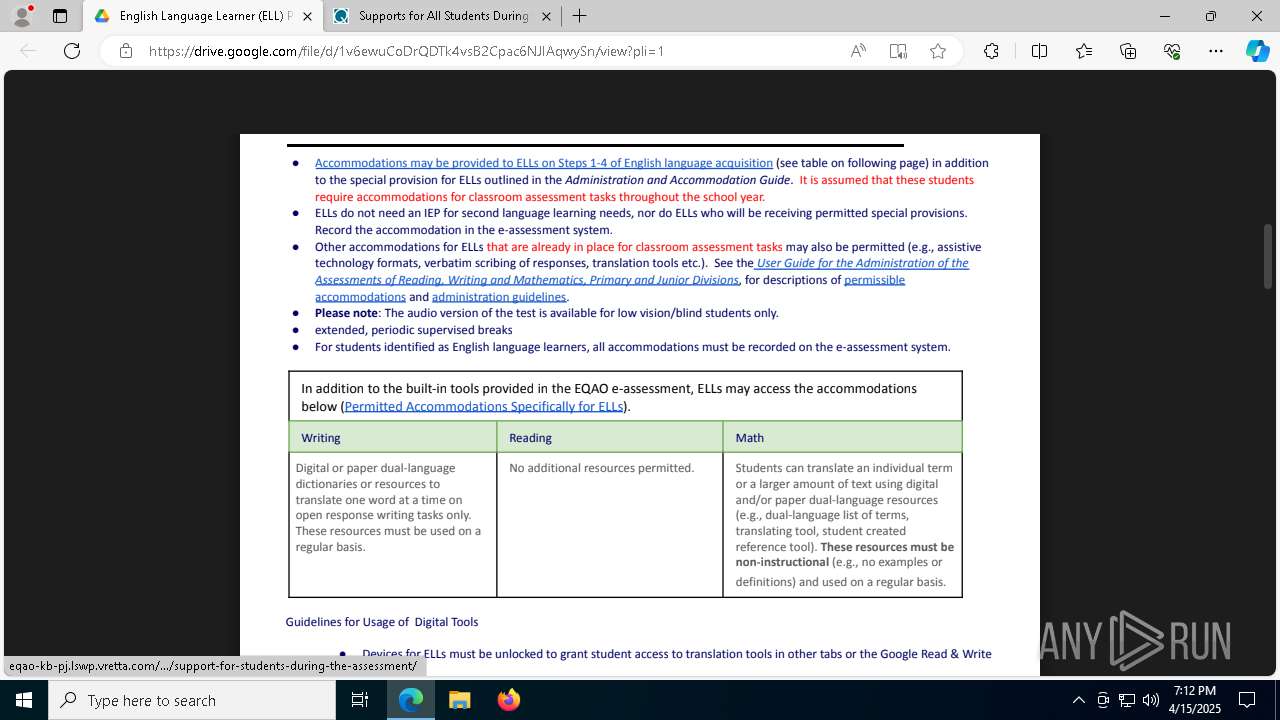
Task: Open Task View on taskbar
Action: (x=360, y=700)
